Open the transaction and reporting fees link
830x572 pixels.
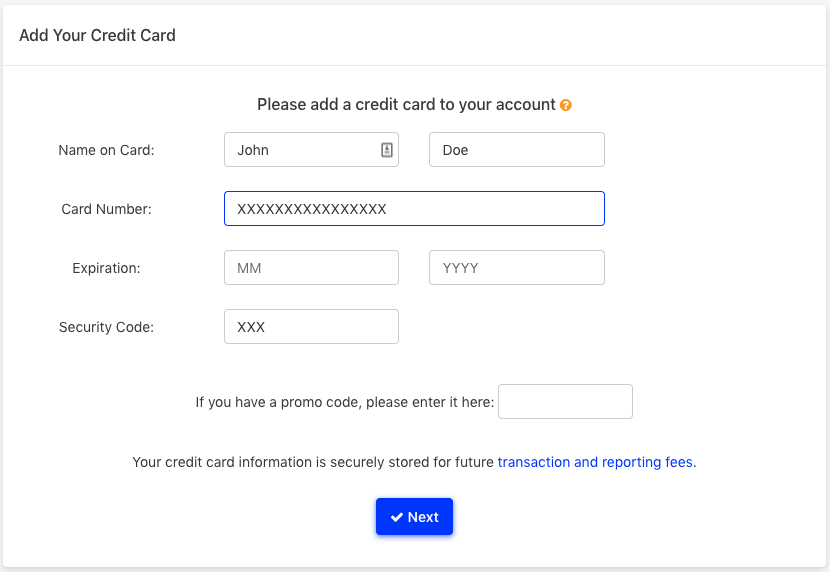pos(596,462)
